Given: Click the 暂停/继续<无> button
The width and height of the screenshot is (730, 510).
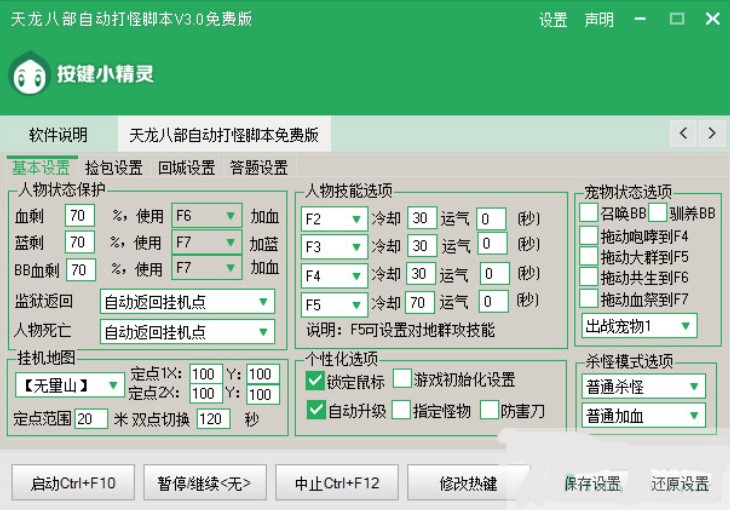Looking at the screenshot, I should pos(205,483).
